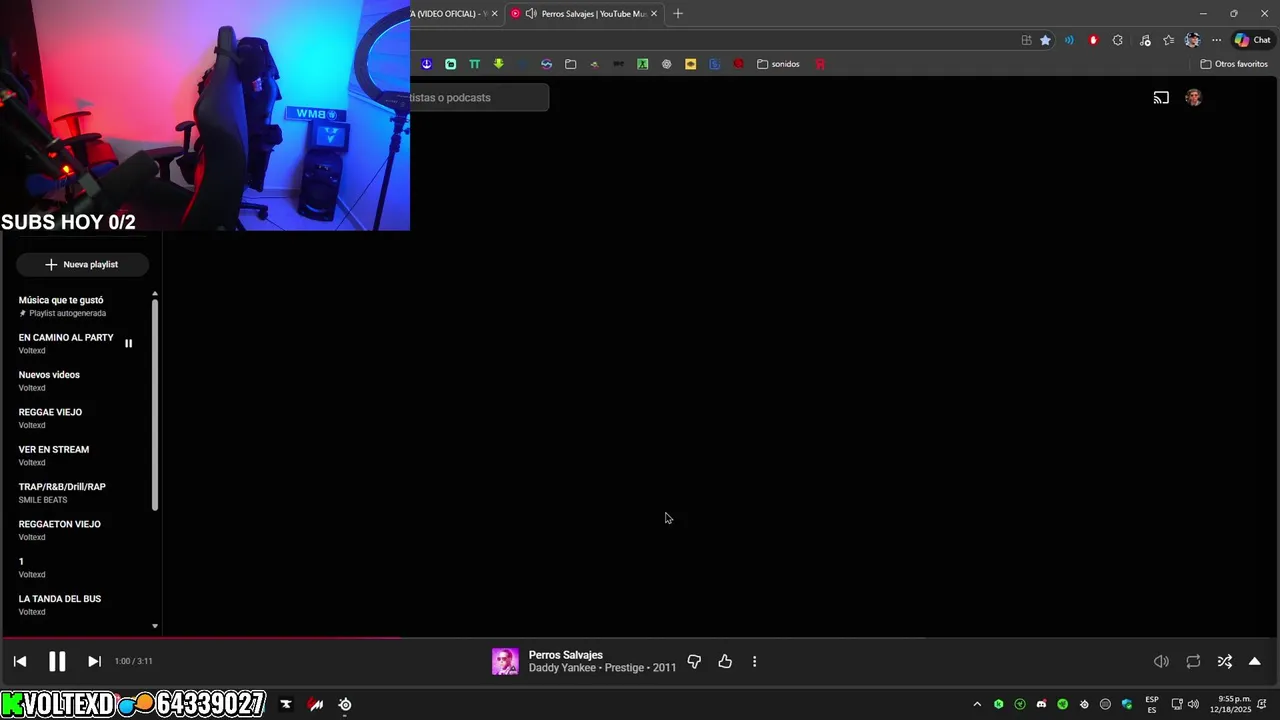Like Perros Salvajes with thumbs up
The image size is (1280, 720).
pos(725,661)
